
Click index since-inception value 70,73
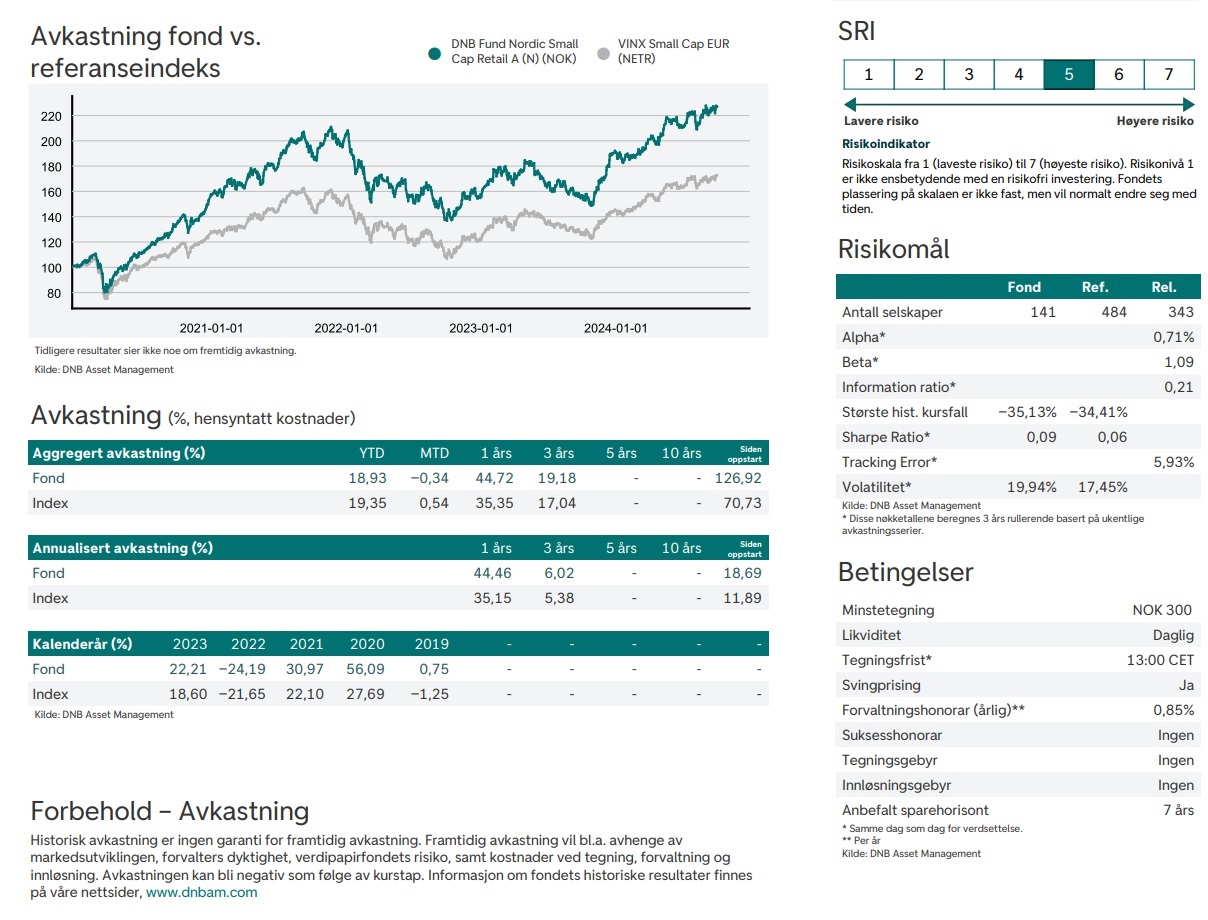tap(743, 503)
